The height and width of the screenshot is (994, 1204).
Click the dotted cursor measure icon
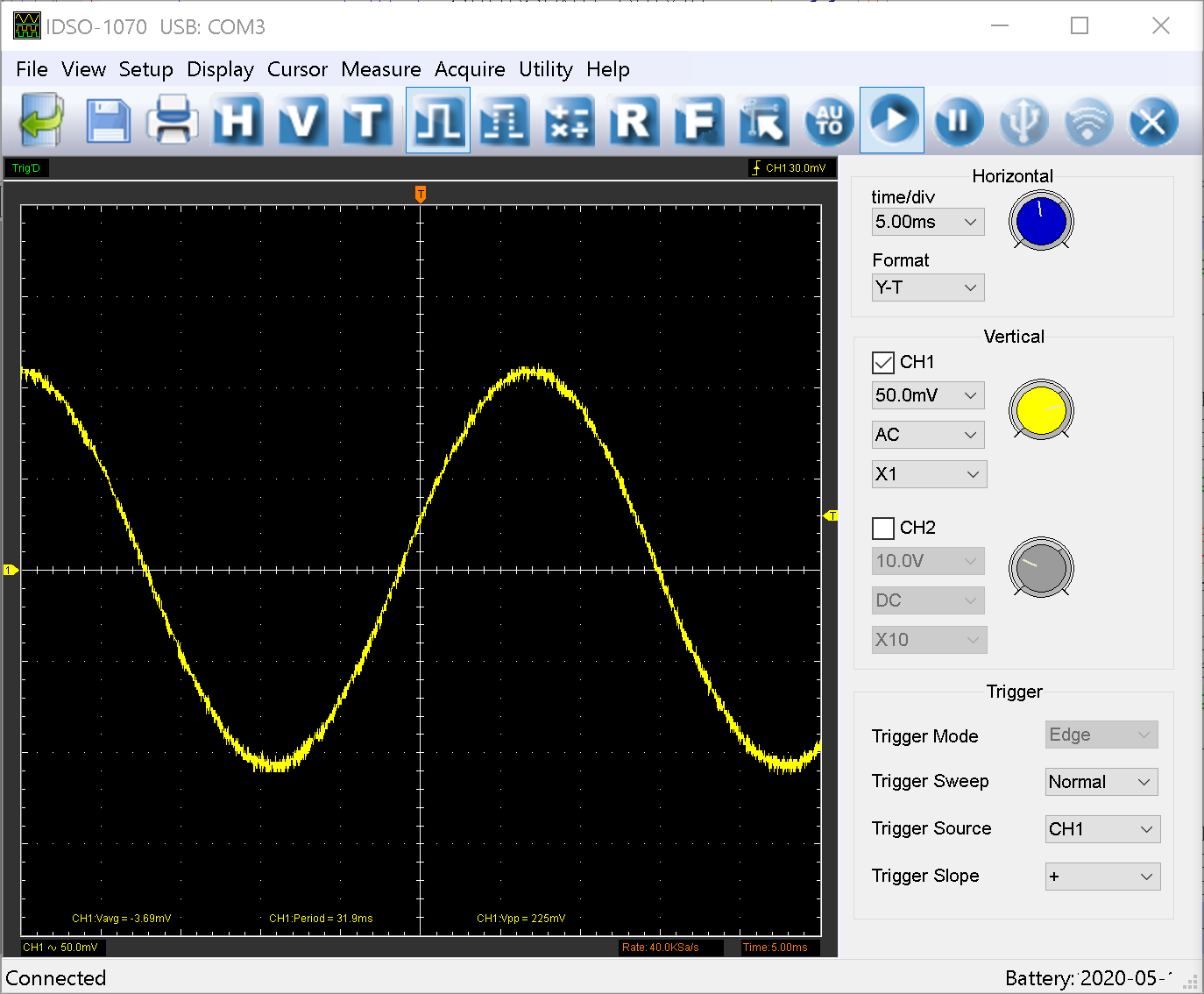pos(503,120)
